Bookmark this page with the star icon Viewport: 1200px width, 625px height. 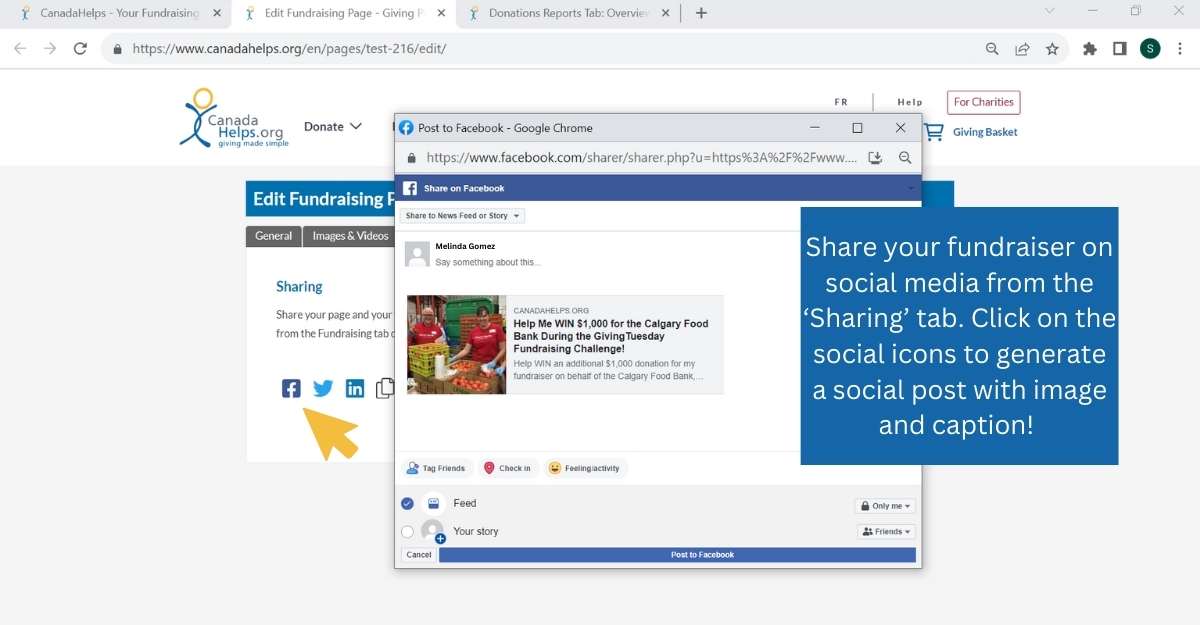click(x=1052, y=48)
